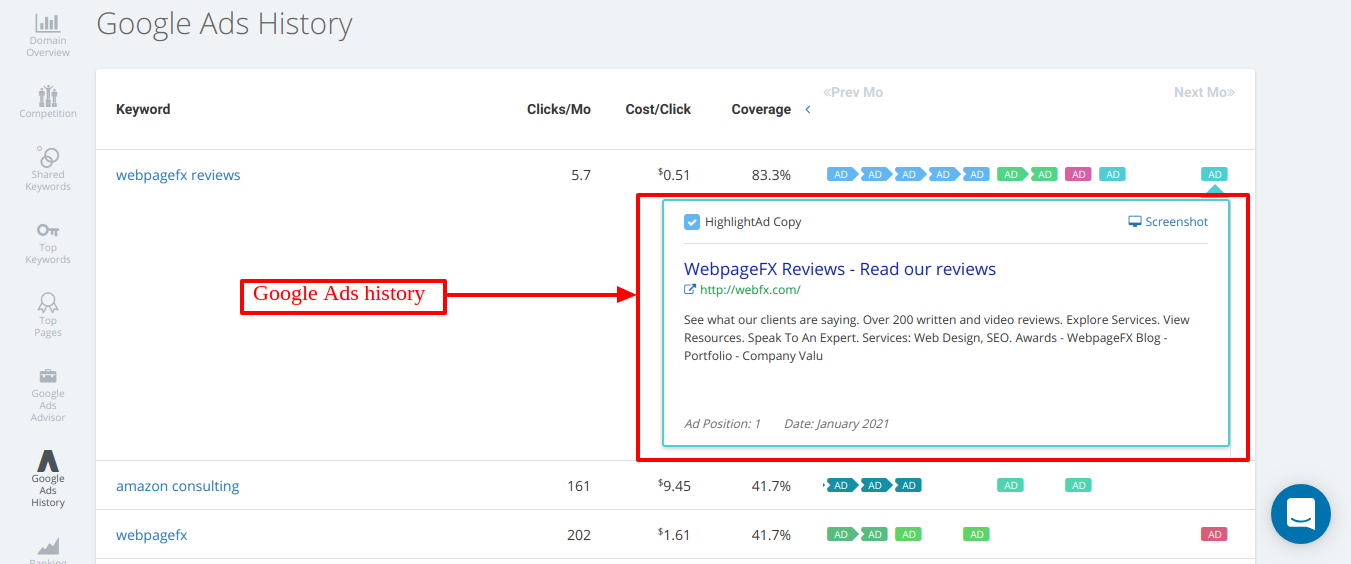Select the red AD badge in webpagefx row
The image size is (1351, 564).
click(1214, 534)
